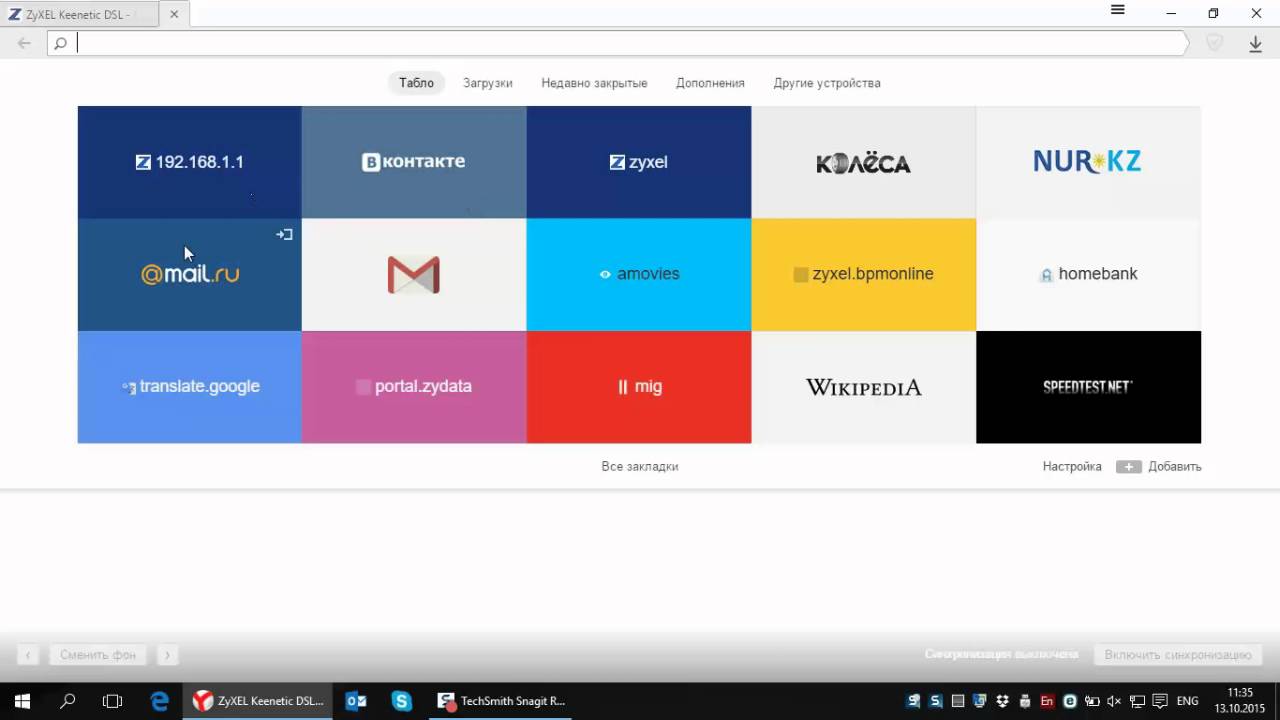
Task: Open the mig tile
Action: click(639, 387)
